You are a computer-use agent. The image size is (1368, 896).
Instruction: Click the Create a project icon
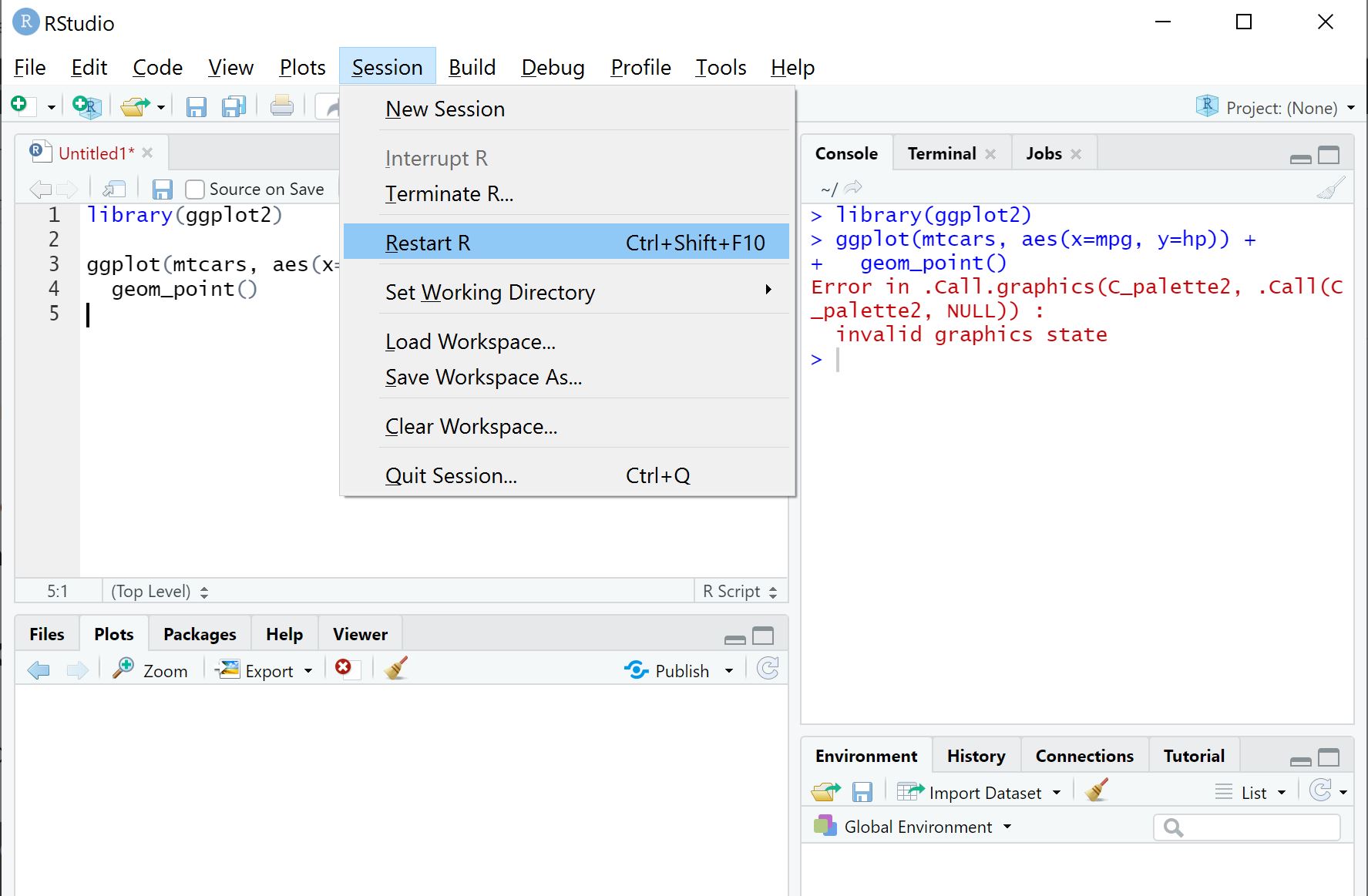click(x=86, y=106)
